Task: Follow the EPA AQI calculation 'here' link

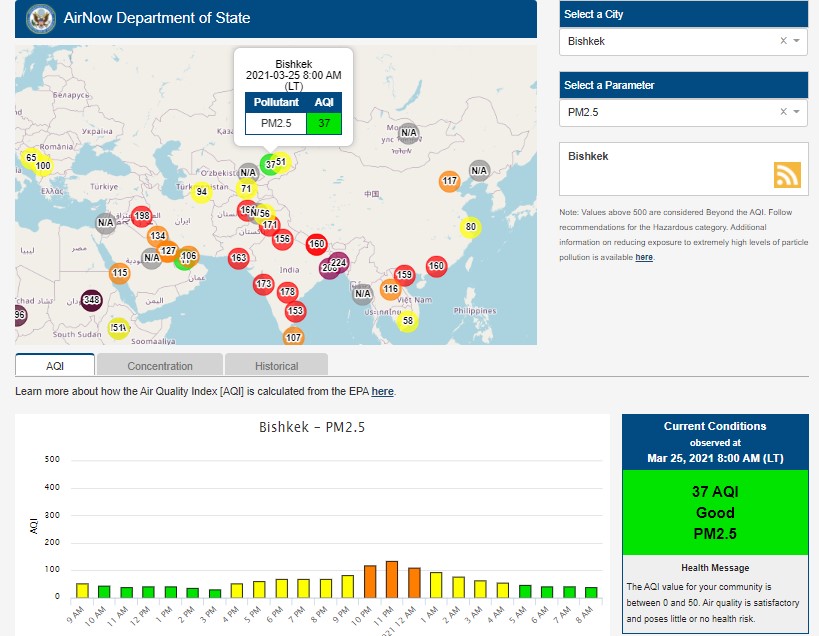Action: [x=383, y=391]
